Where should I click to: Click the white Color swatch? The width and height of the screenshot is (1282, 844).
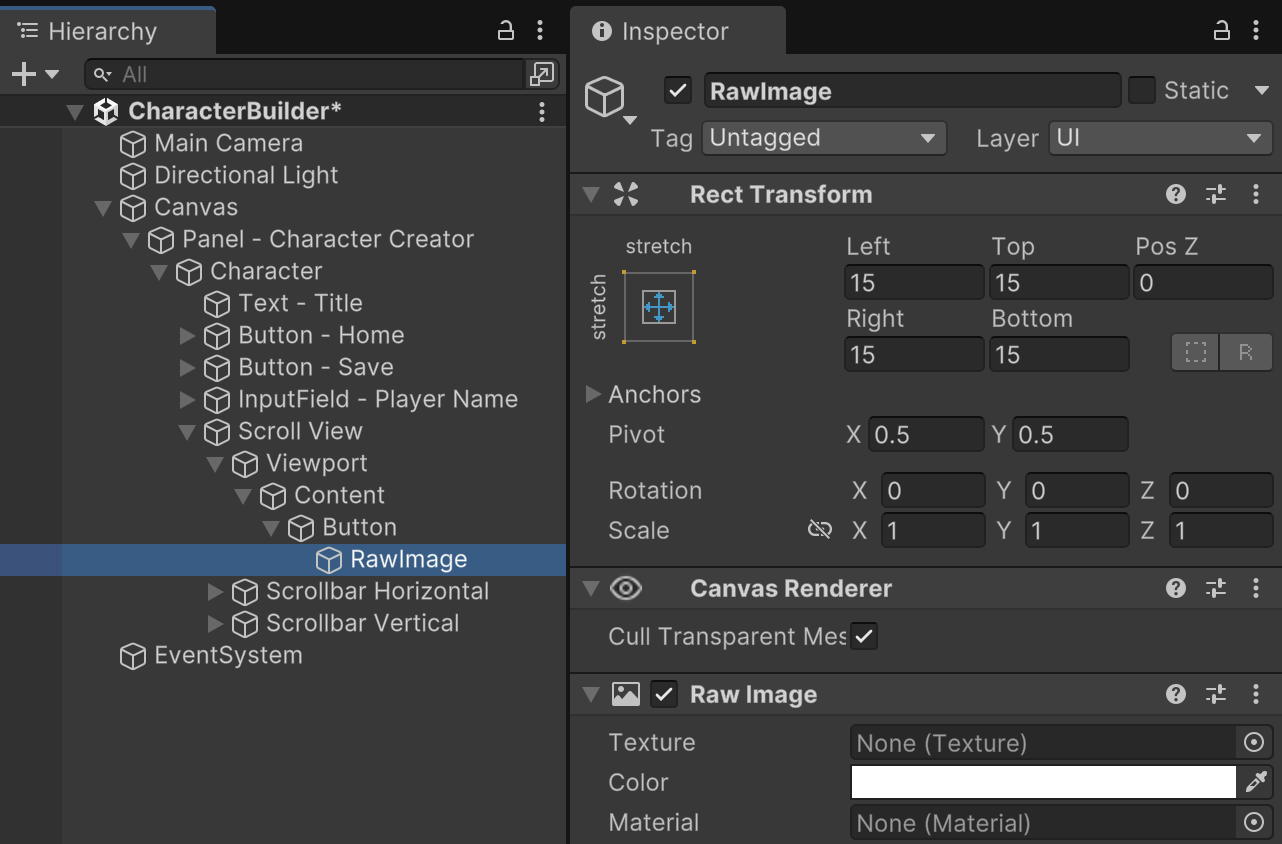point(1043,782)
